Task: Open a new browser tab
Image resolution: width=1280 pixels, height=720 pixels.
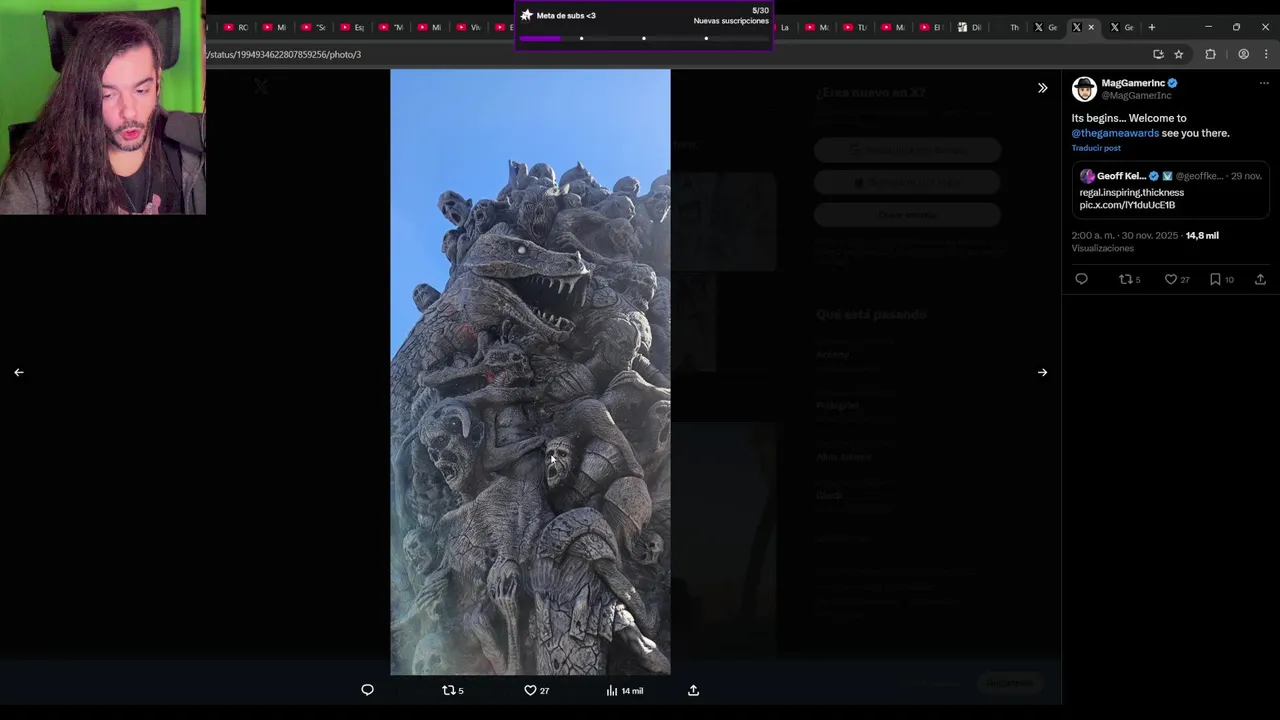Action: pyautogui.click(x=1151, y=27)
